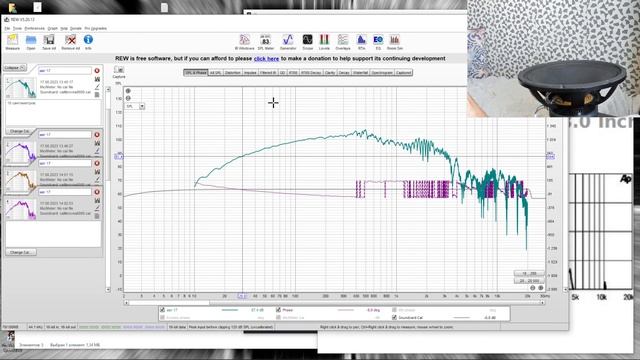Click the desktop folder icon at the top-left corner
640x360 pixels.
click(12, 7)
